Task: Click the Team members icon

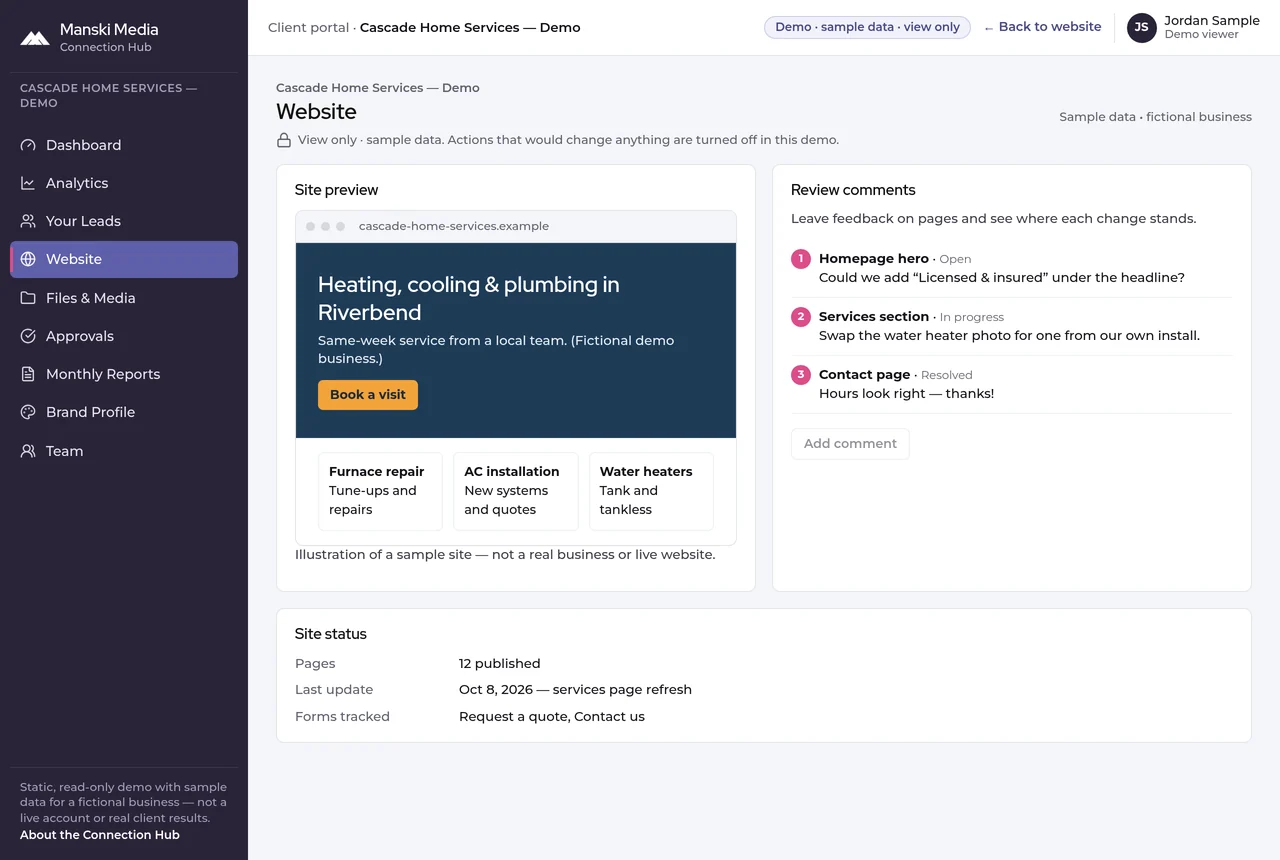Action: point(28,451)
